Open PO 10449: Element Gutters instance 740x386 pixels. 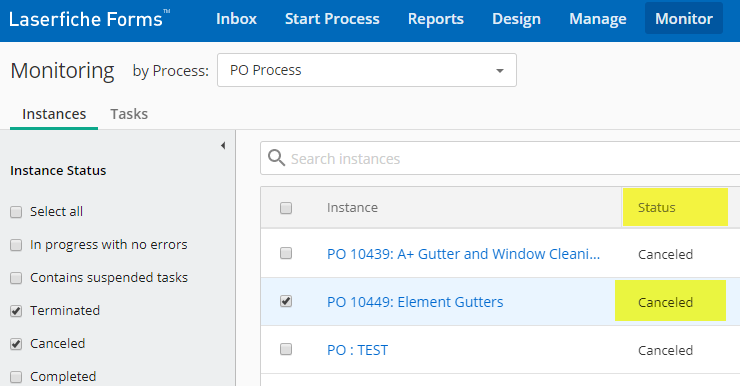pyautogui.click(x=415, y=302)
